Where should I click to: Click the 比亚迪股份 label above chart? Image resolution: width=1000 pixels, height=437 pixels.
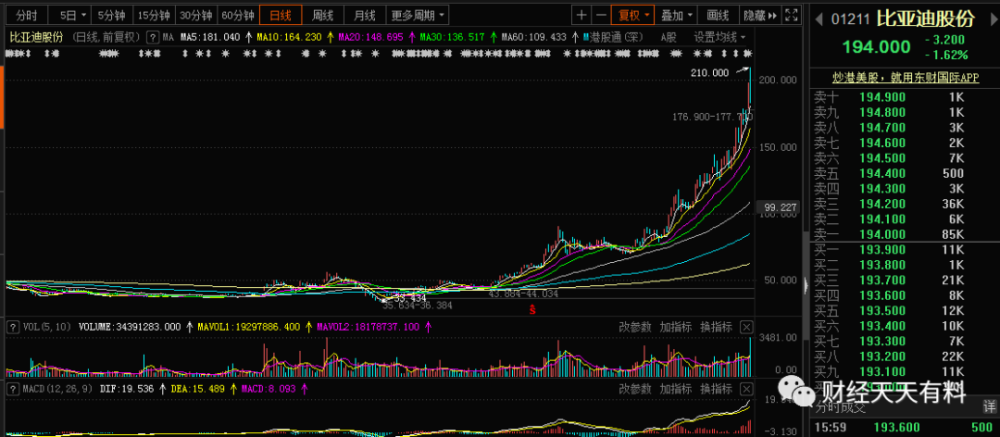[x=36, y=37]
